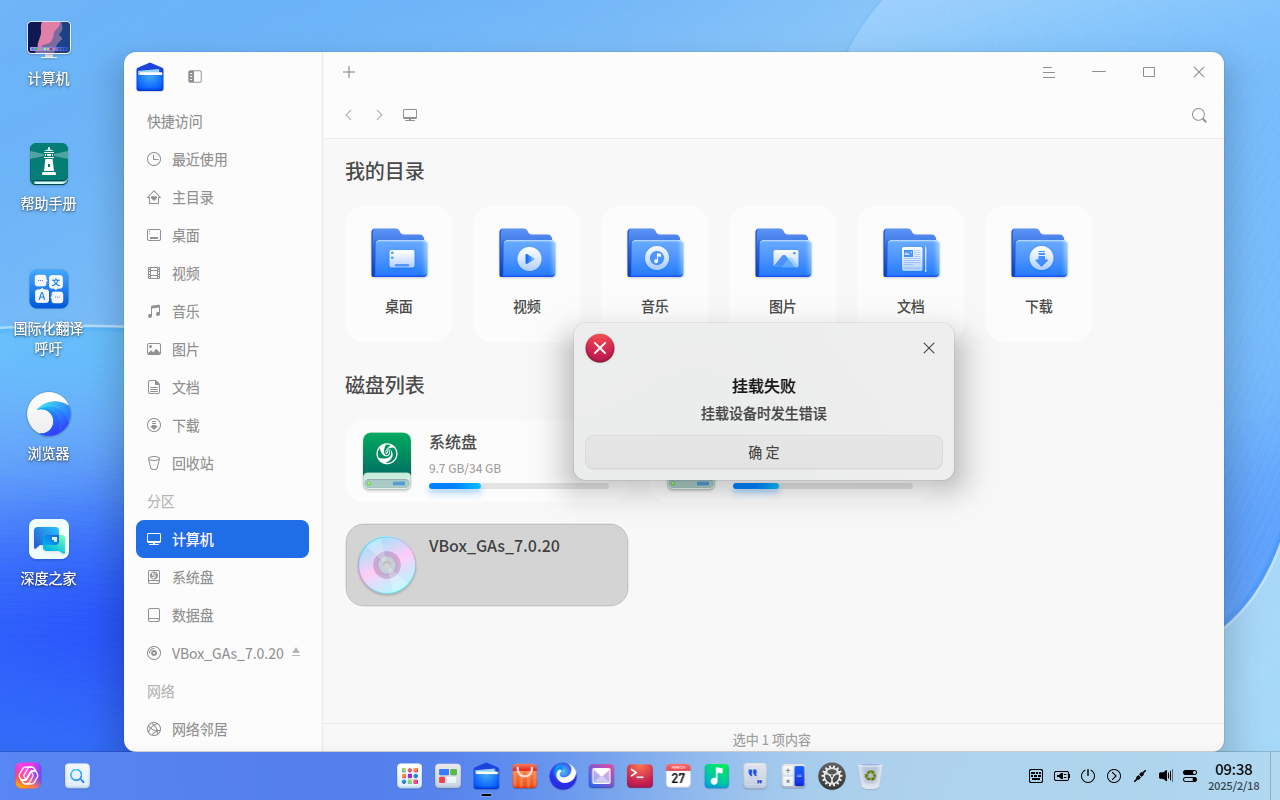This screenshot has height=800, width=1280.
Task: Click the 系统盘 usage progress bar
Action: point(519,486)
